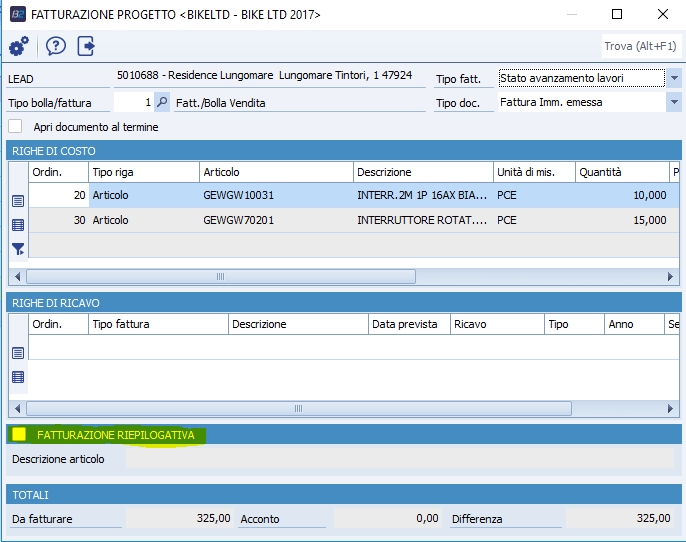Click the 'Anno' column header
This screenshot has height=542, width=686.
click(634, 324)
